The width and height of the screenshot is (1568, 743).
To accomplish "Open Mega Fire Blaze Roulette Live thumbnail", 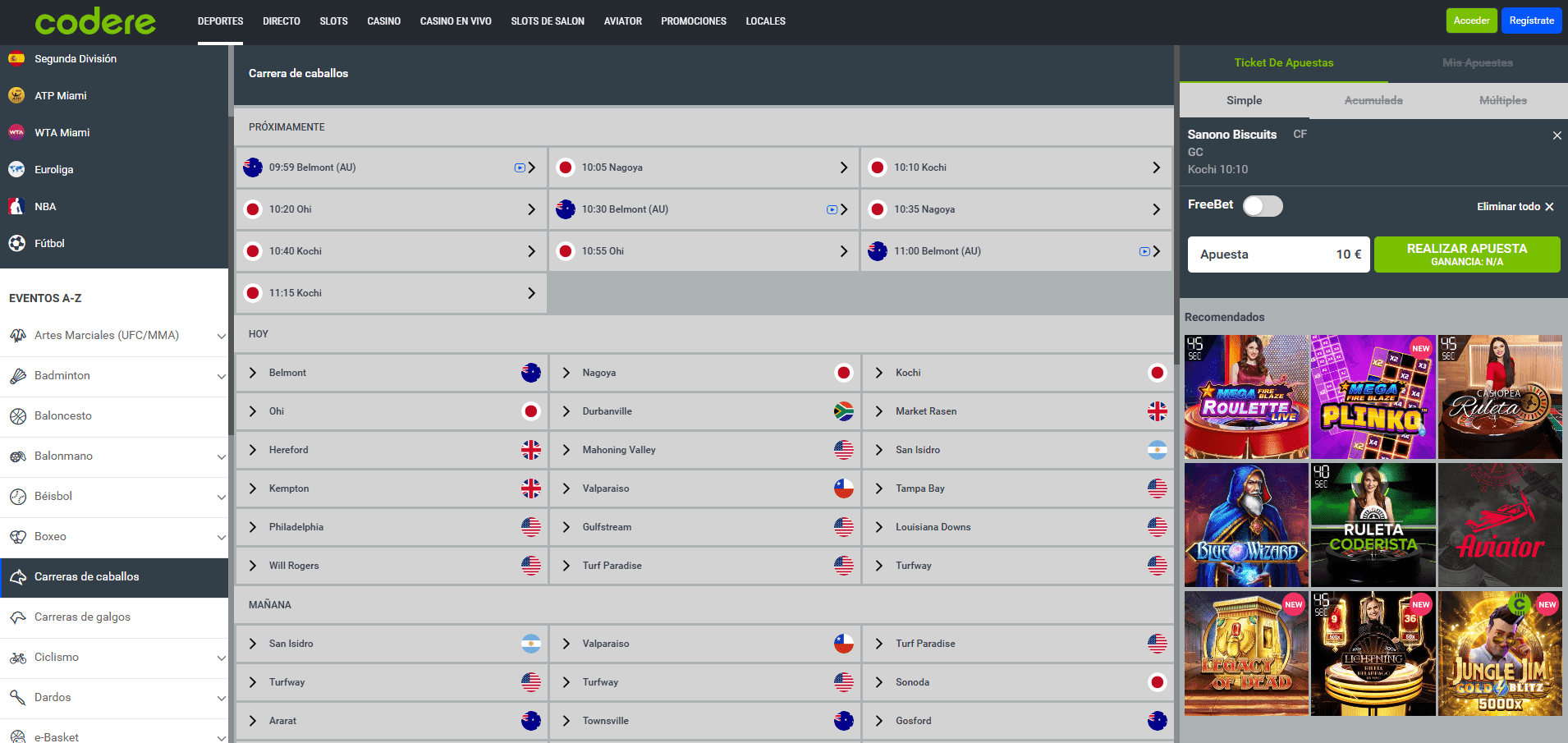I will [1246, 397].
